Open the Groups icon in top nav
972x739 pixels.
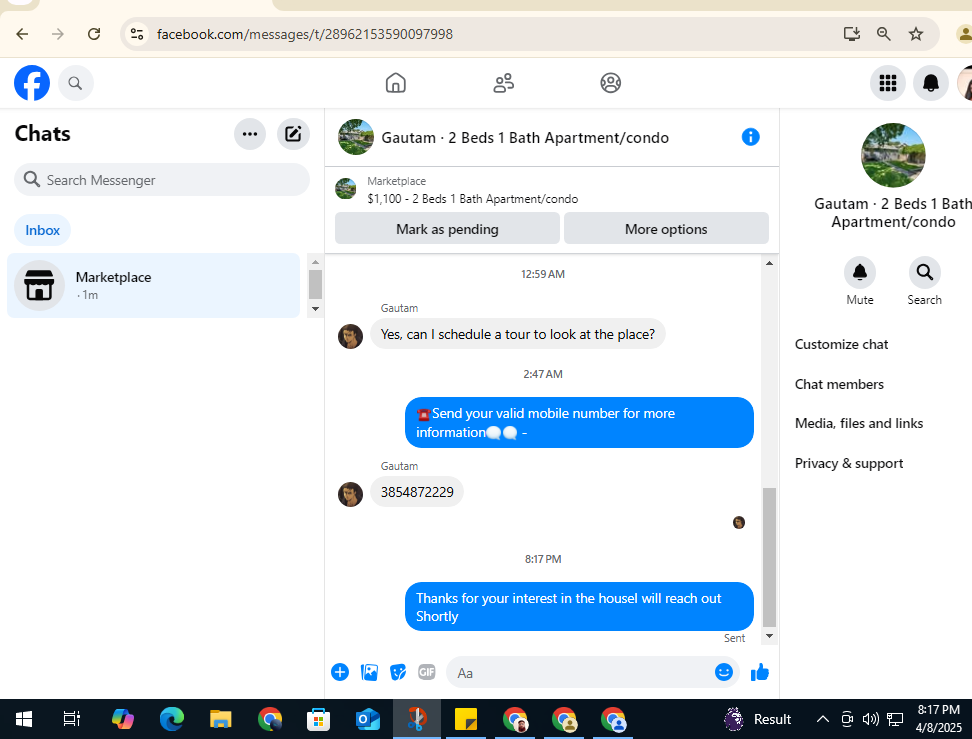(611, 82)
